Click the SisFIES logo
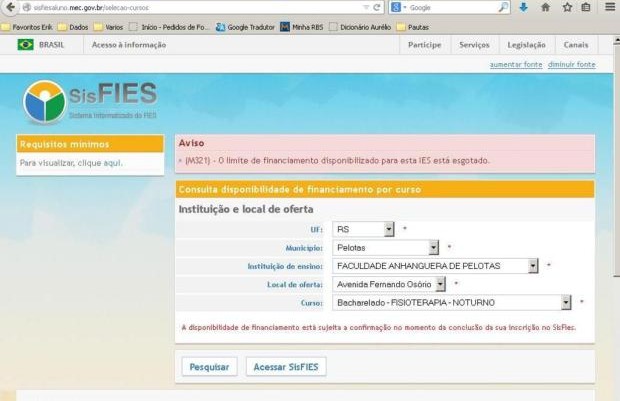Image resolution: width=620 pixels, height=401 pixels. [90, 102]
